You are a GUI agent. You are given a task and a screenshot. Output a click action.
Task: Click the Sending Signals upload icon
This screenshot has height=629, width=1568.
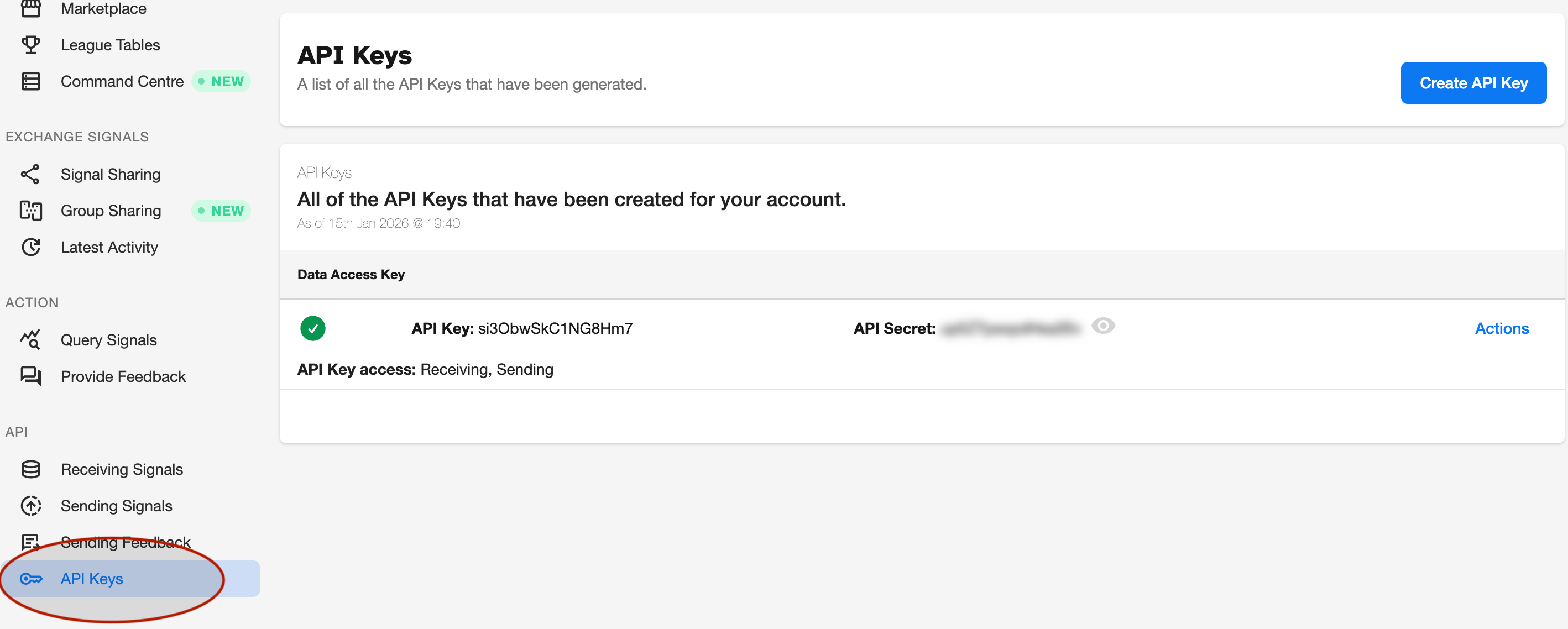tap(30, 506)
